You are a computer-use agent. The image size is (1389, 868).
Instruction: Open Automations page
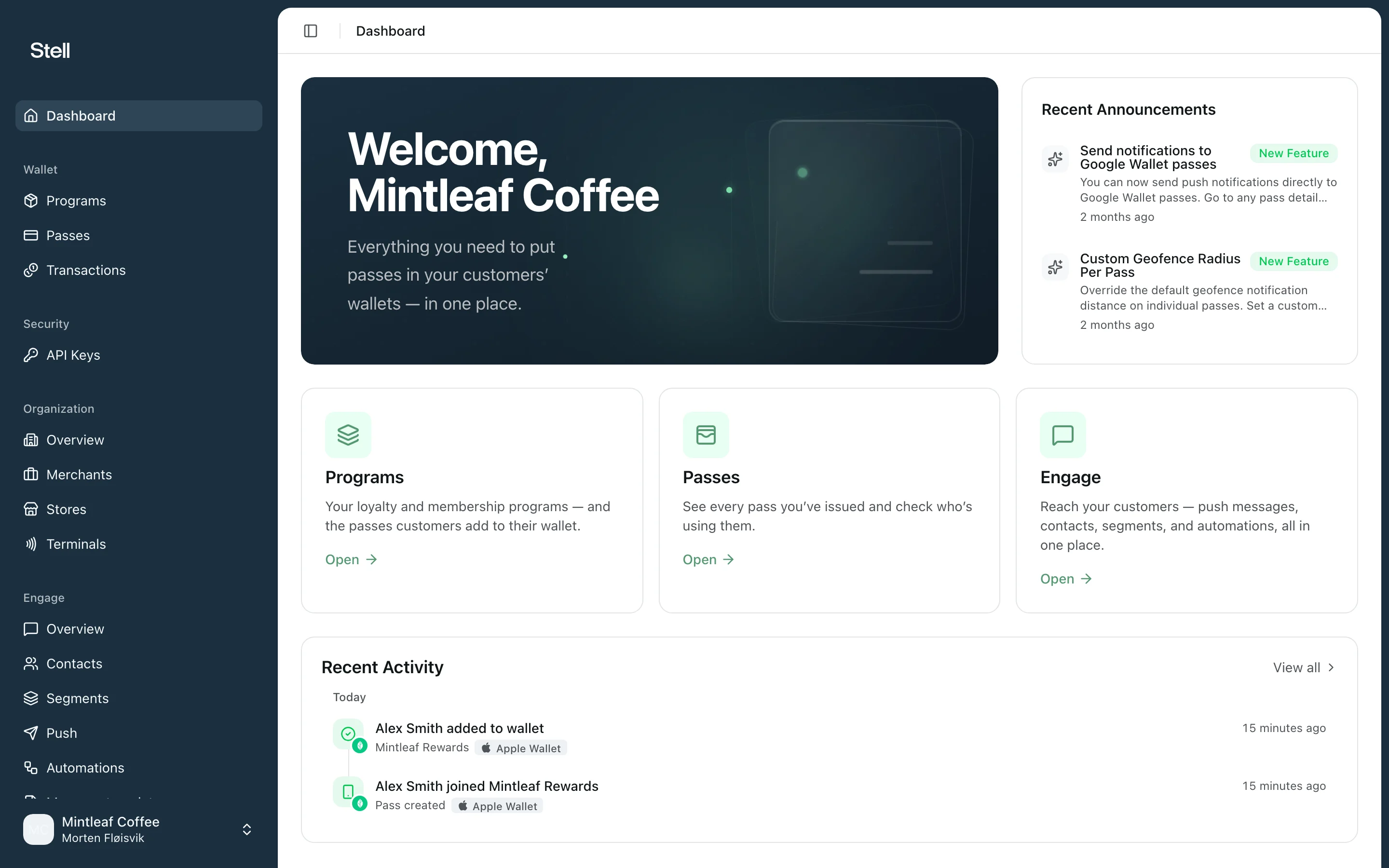pos(139,768)
